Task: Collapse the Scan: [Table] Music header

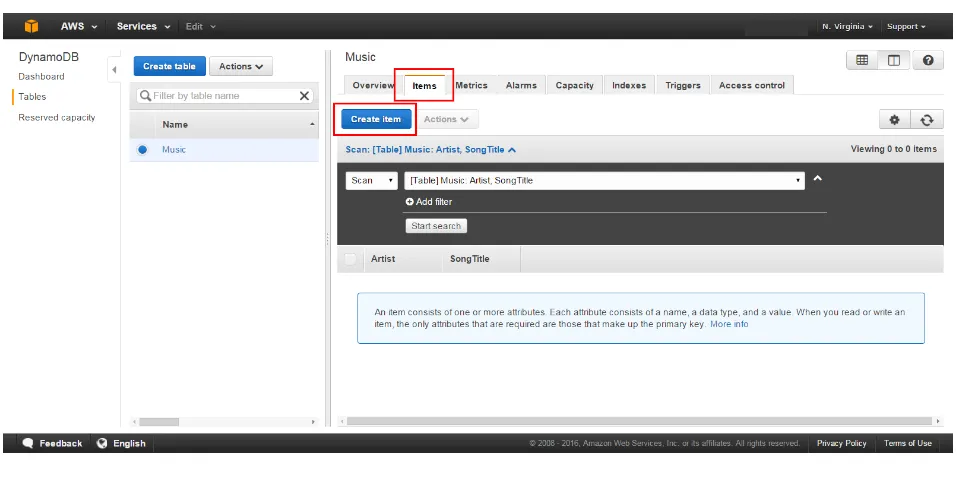Action: point(431,150)
